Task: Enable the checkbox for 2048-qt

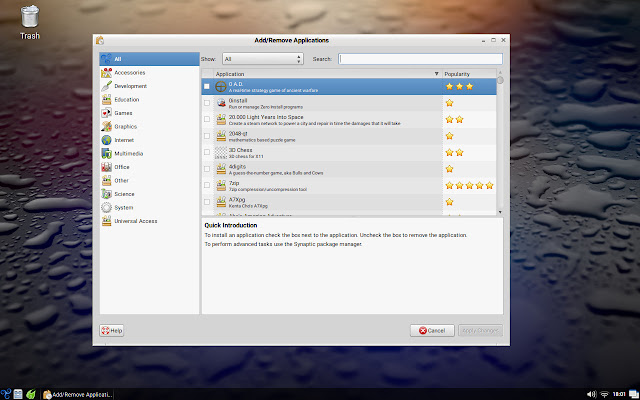Action: 207,136
